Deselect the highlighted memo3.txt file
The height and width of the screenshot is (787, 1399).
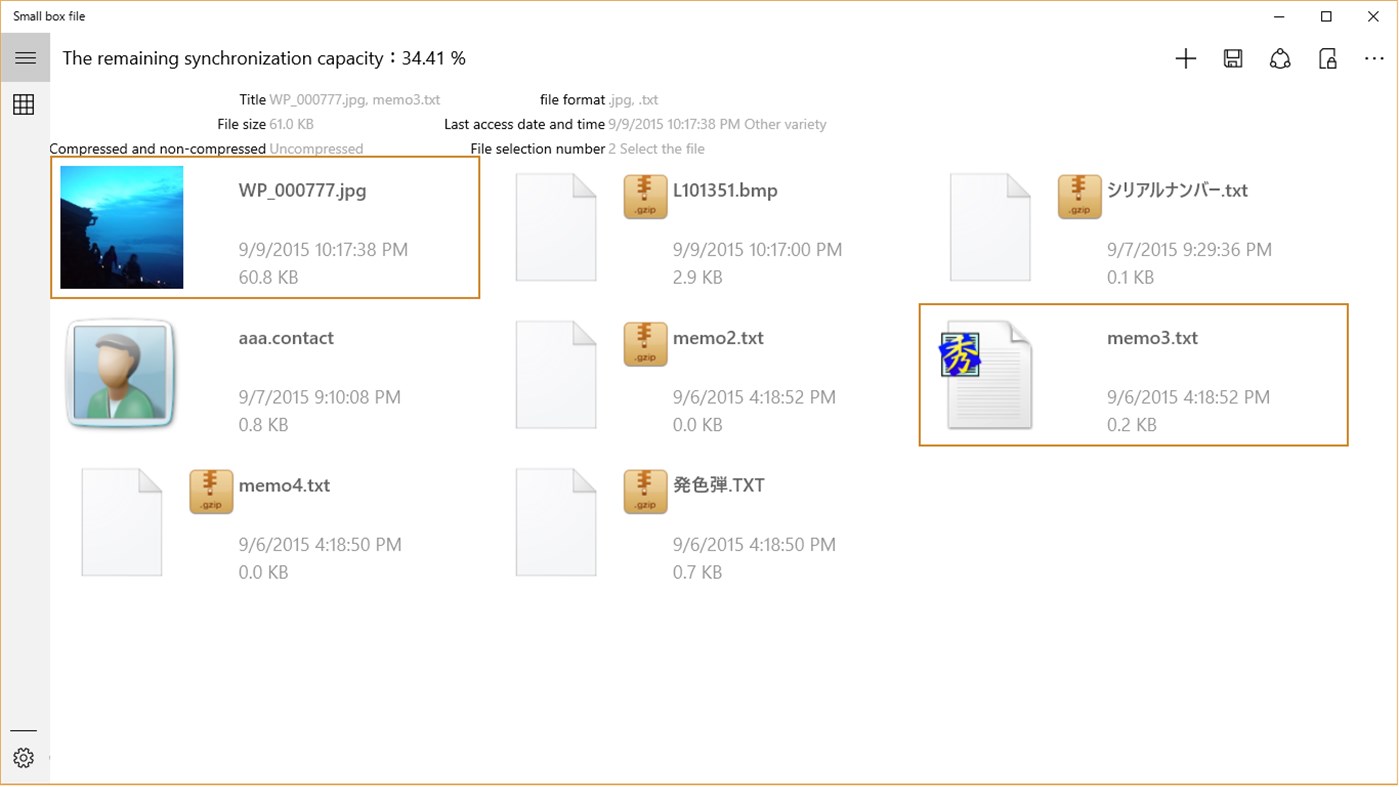pos(1133,375)
